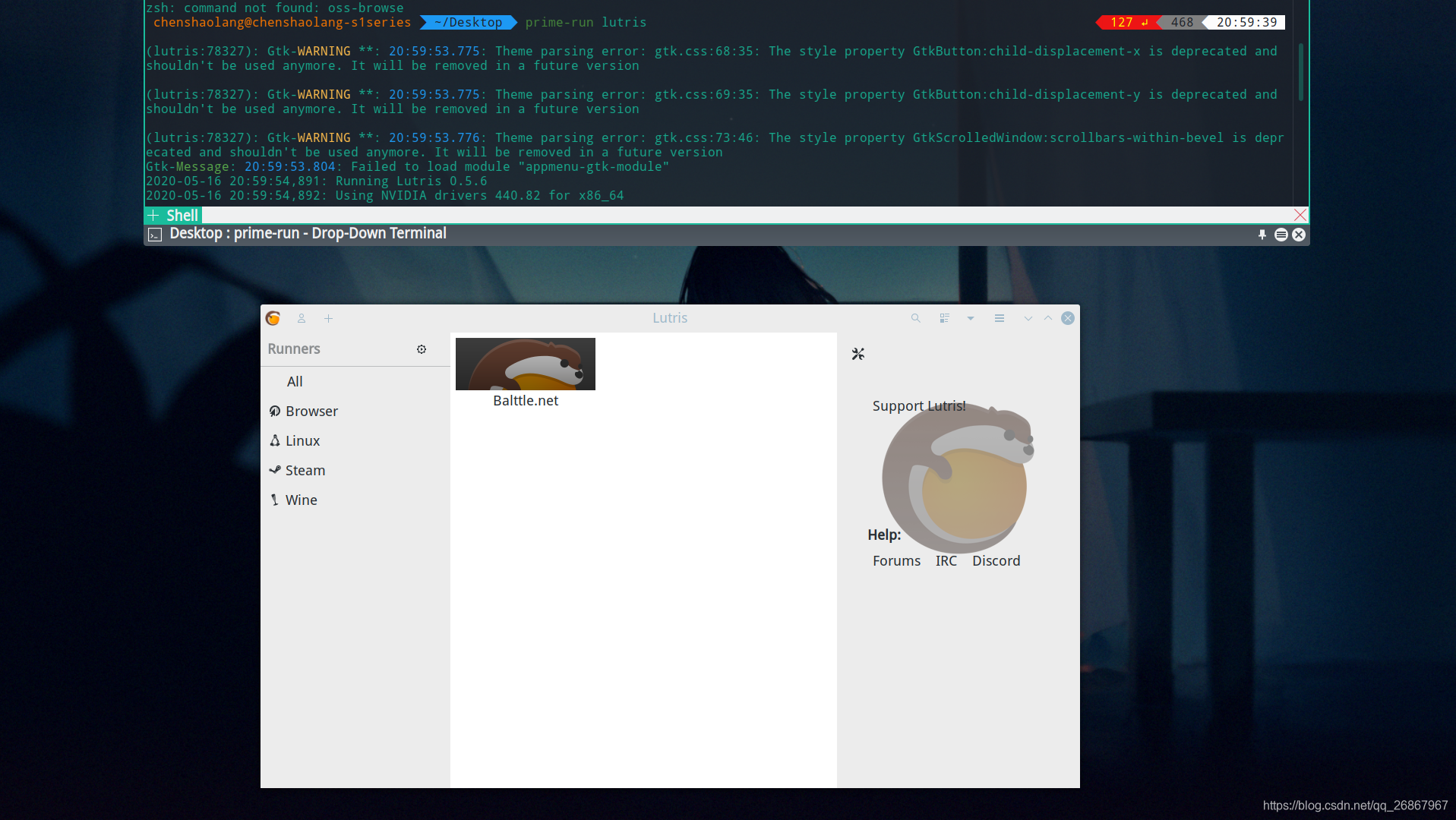Click the Runners header label
Viewport: 1456px width, 820px height.
pyautogui.click(x=294, y=349)
